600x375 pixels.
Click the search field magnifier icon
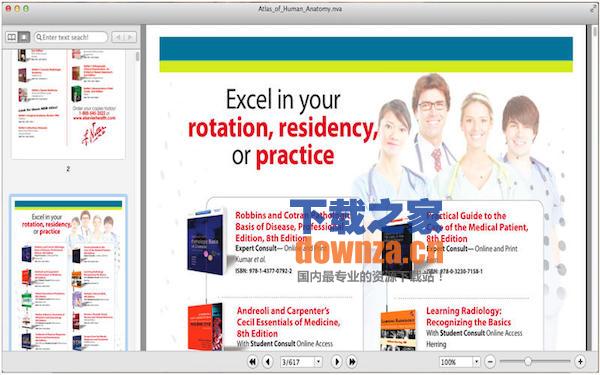(39, 37)
